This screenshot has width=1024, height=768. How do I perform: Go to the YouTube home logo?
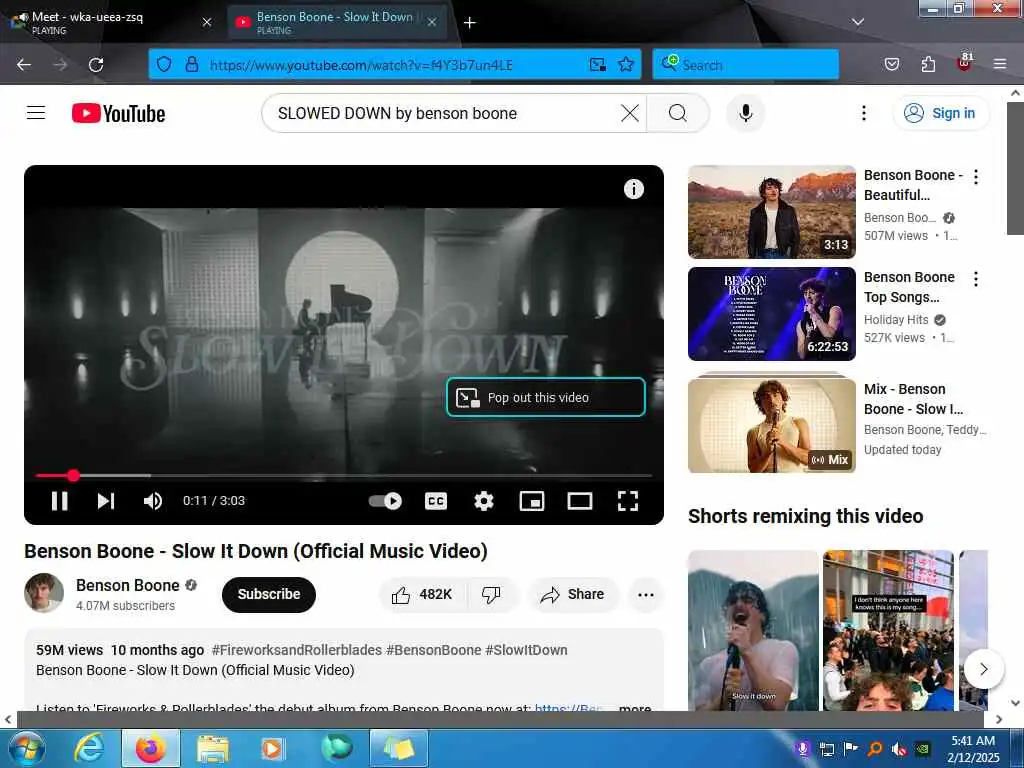click(x=118, y=114)
